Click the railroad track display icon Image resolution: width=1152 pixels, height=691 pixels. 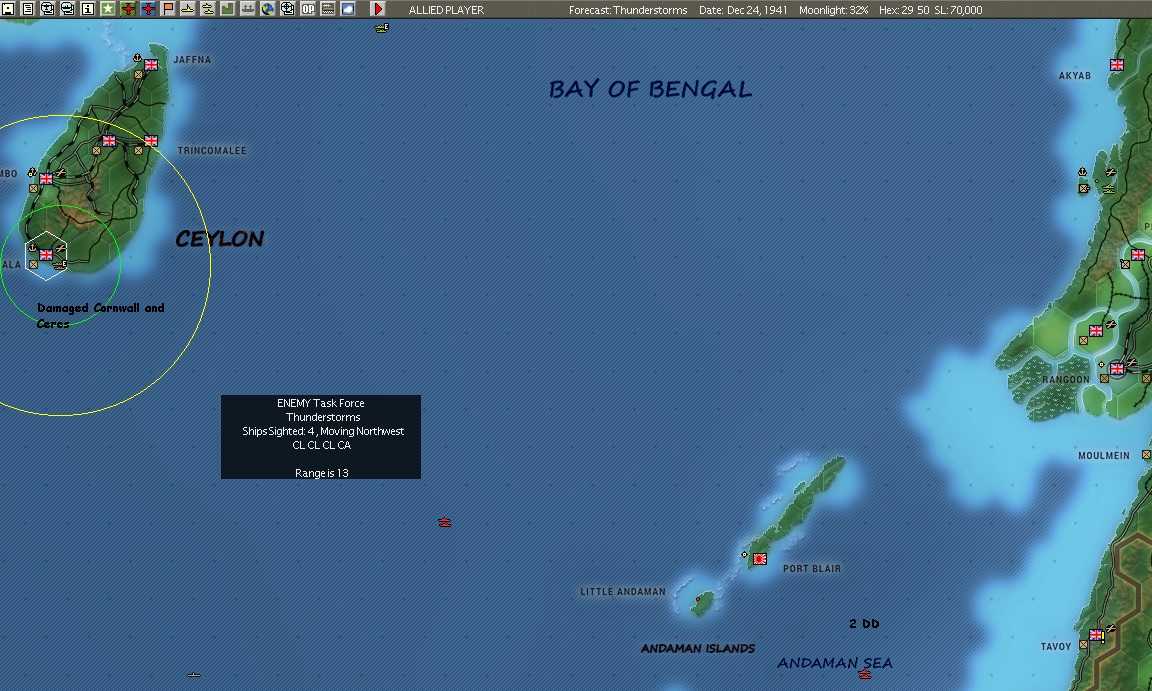click(328, 9)
